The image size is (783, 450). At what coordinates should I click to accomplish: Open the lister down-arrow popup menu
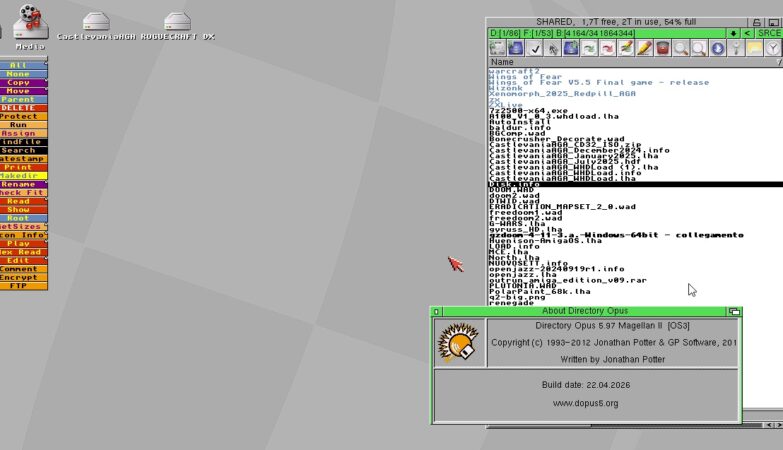click(x=734, y=34)
